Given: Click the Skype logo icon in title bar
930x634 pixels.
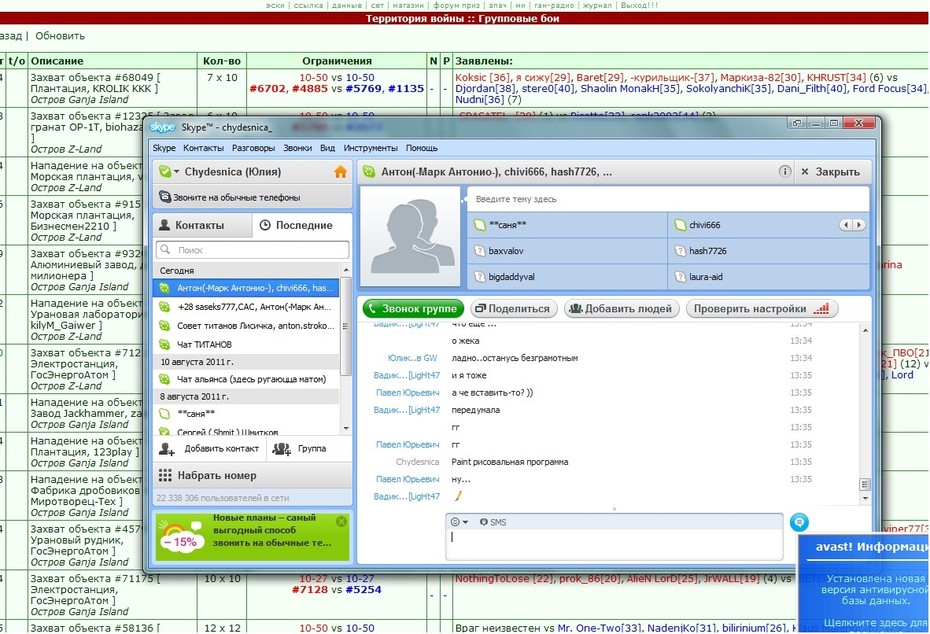Looking at the screenshot, I should tap(163, 127).
